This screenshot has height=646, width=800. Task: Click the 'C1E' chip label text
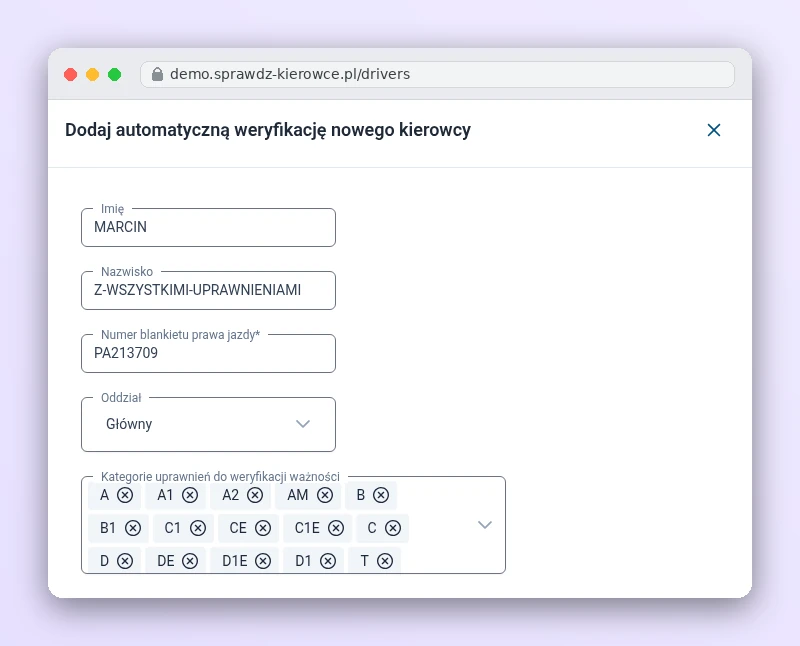[x=307, y=528]
